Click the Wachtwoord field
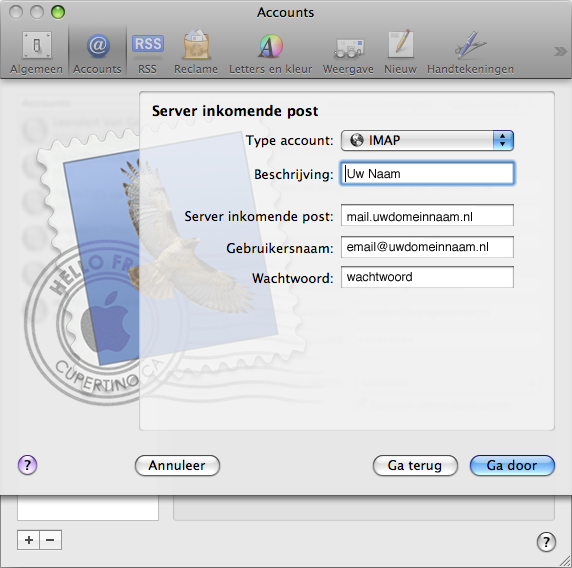This screenshot has width=572, height=568. click(x=427, y=277)
